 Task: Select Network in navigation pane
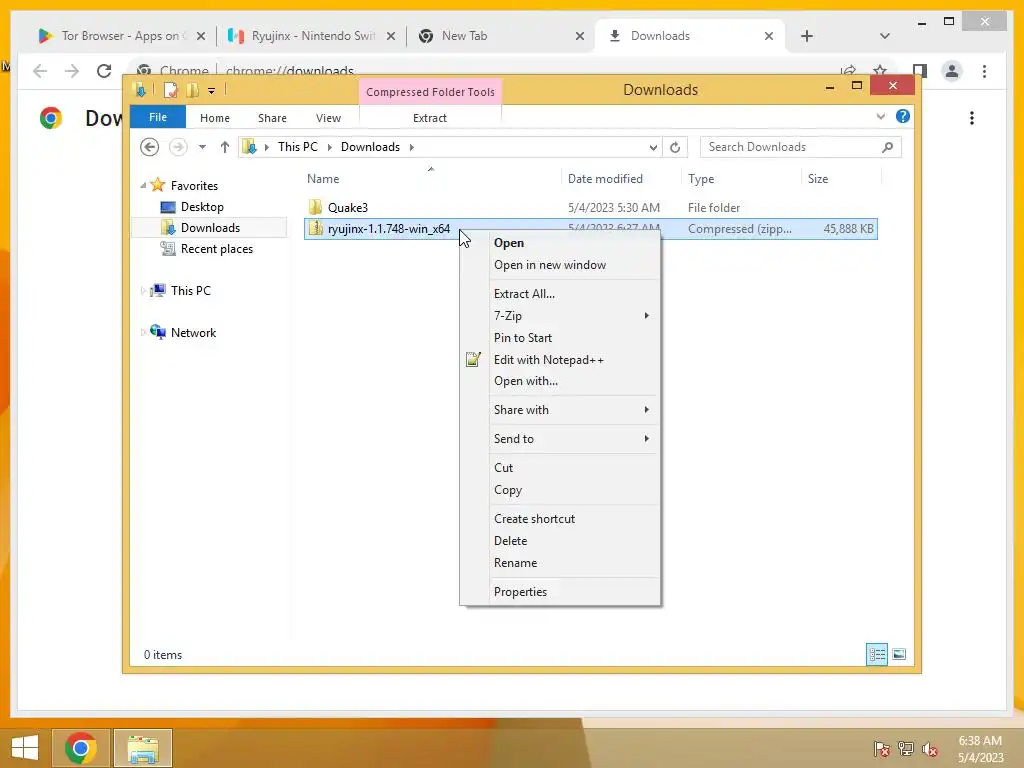click(x=193, y=332)
